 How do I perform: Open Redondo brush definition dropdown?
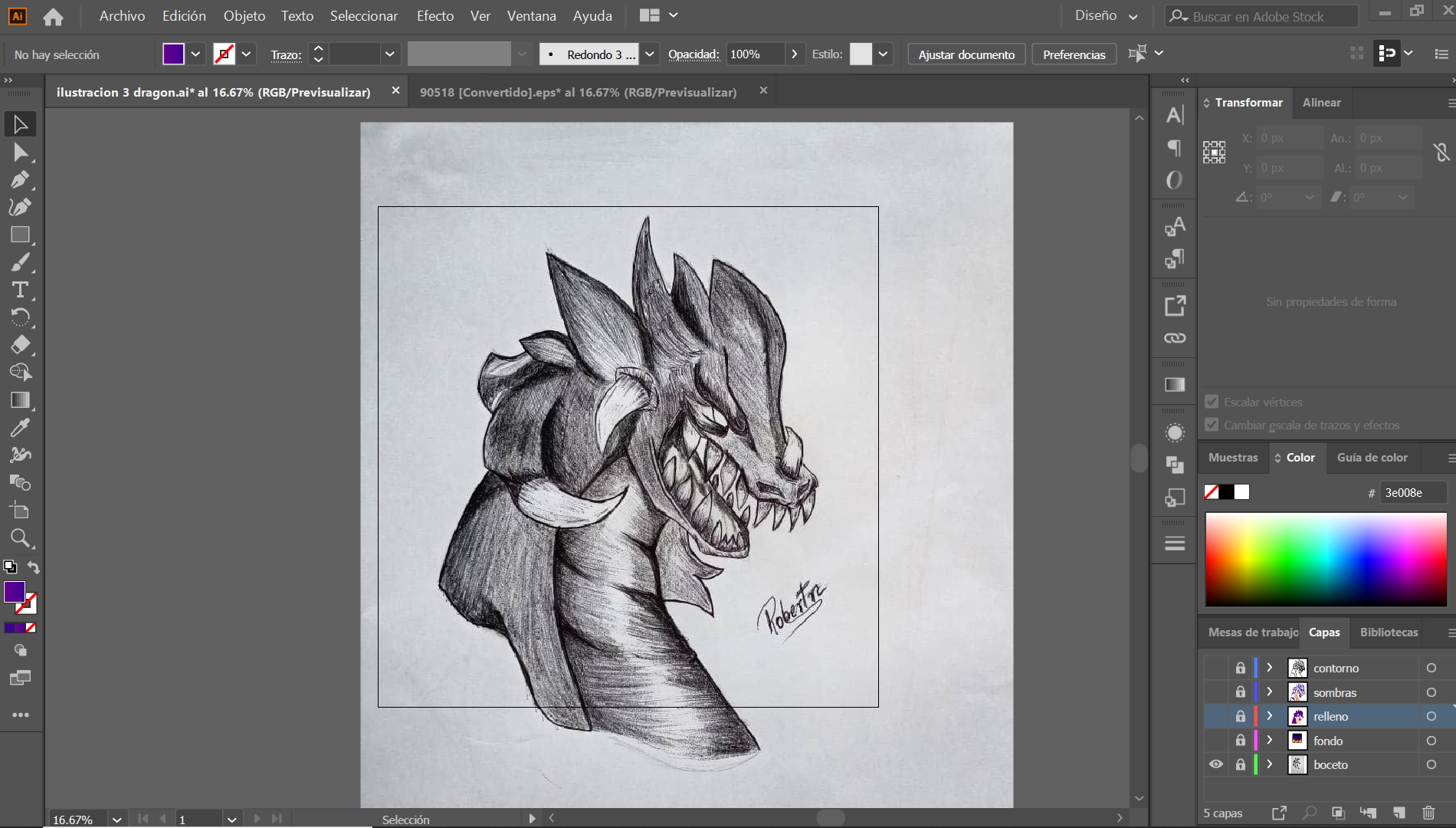(x=650, y=54)
